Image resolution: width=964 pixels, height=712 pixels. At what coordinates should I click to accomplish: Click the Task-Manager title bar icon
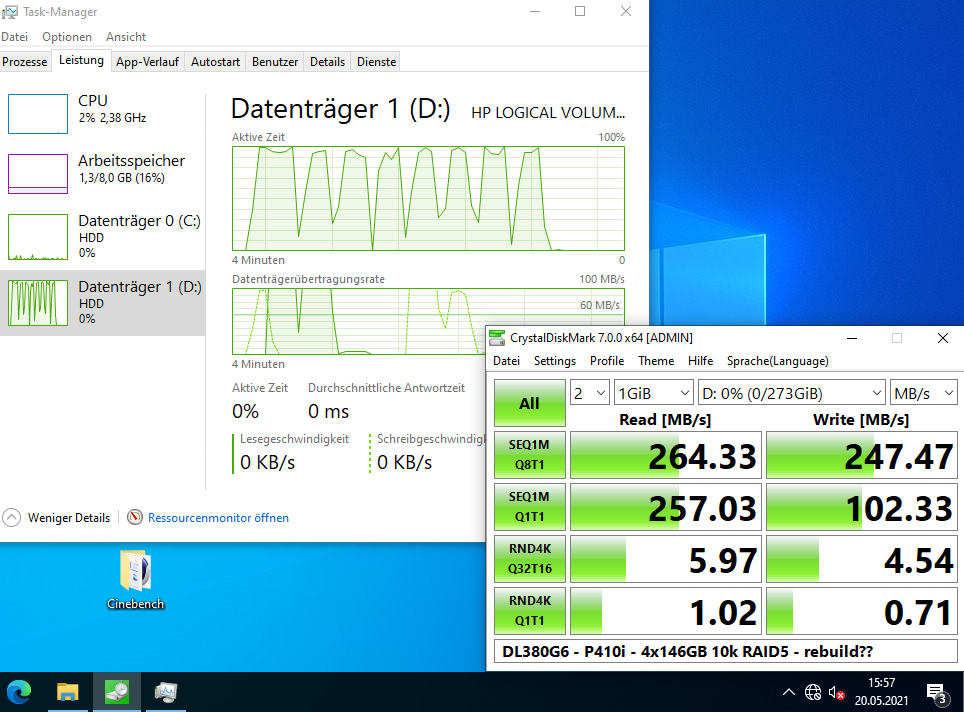click(10, 12)
